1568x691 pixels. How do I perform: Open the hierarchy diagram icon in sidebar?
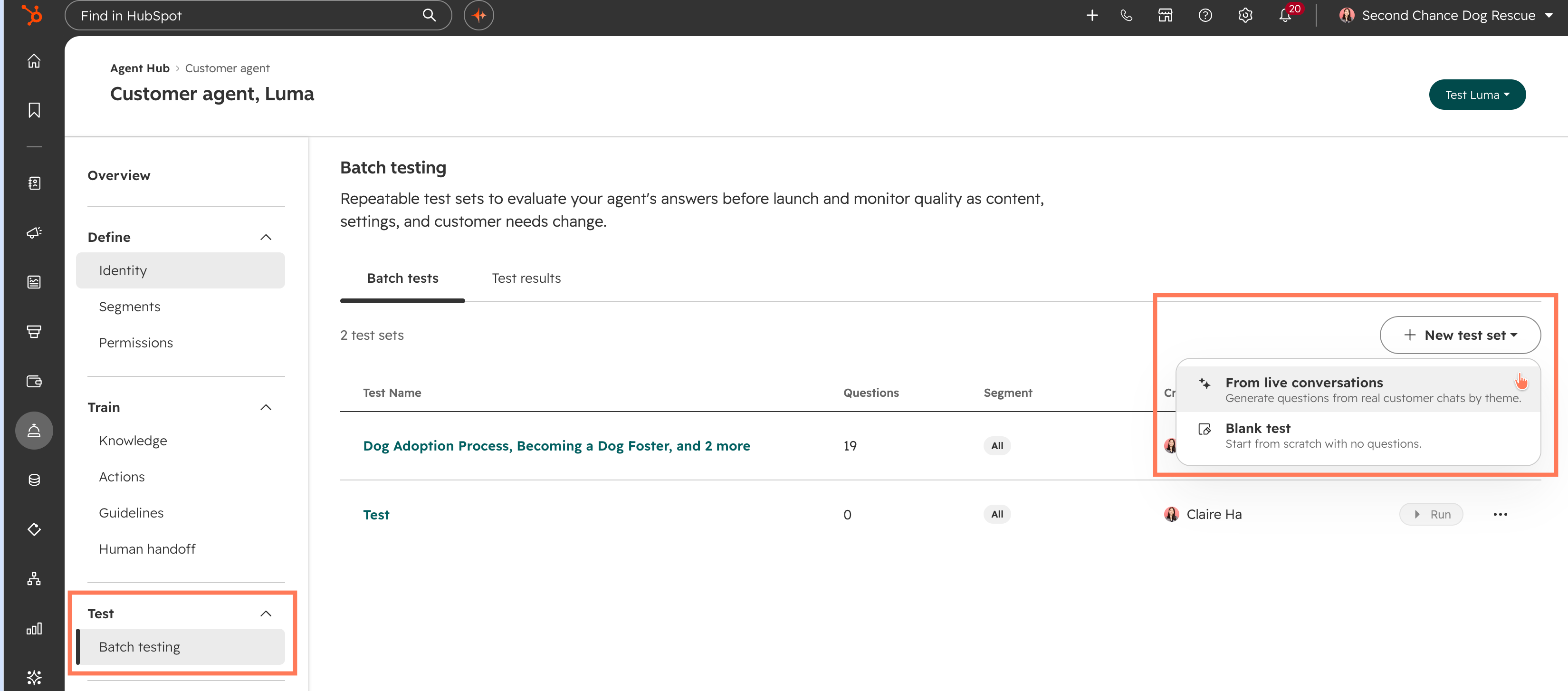(34, 578)
